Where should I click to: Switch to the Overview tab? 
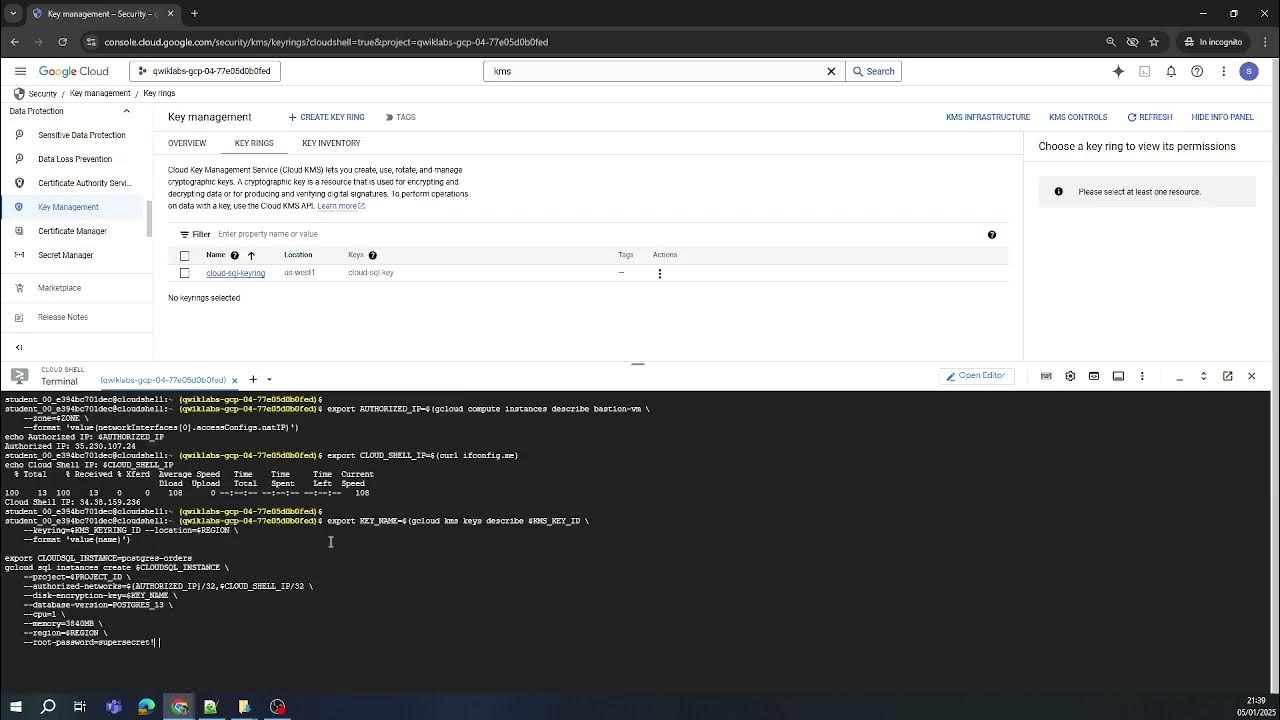tap(187, 143)
